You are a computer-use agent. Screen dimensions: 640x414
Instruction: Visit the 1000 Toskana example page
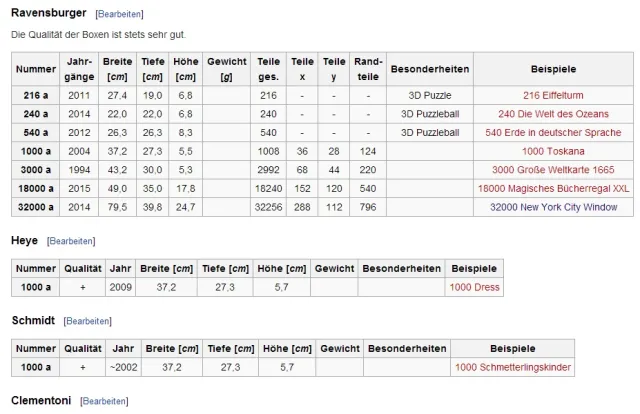pyautogui.click(x=553, y=151)
